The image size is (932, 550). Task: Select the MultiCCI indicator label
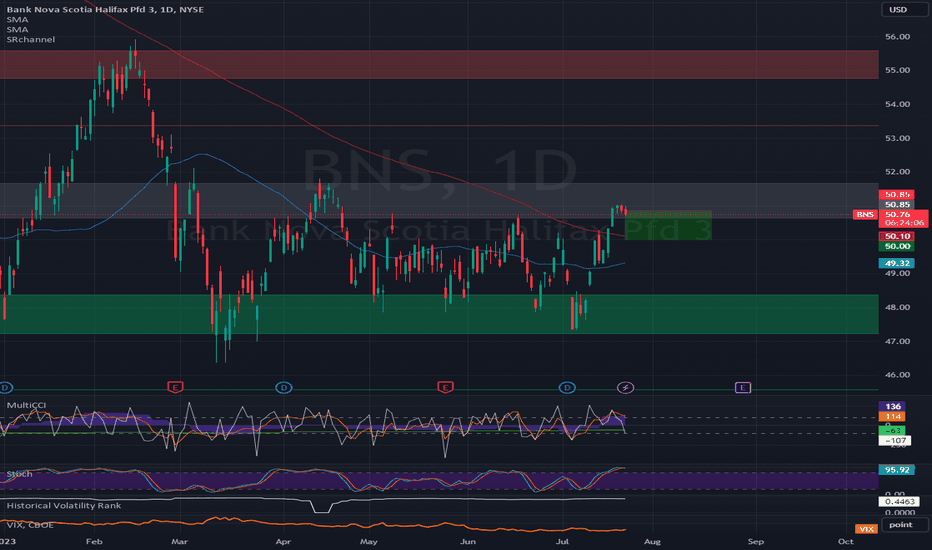tap(26, 405)
